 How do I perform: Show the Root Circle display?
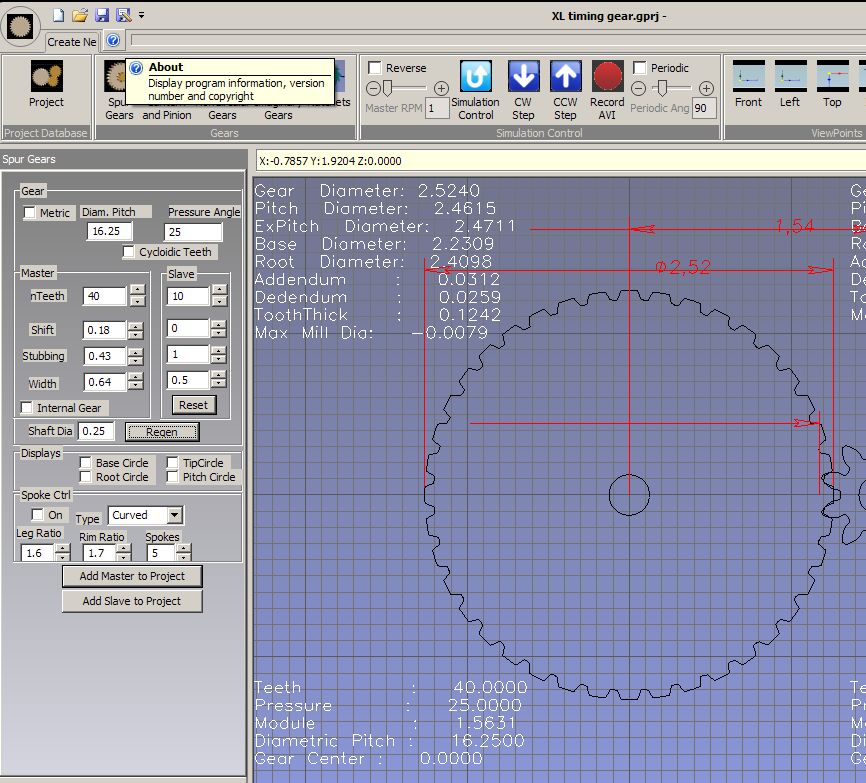coord(86,477)
